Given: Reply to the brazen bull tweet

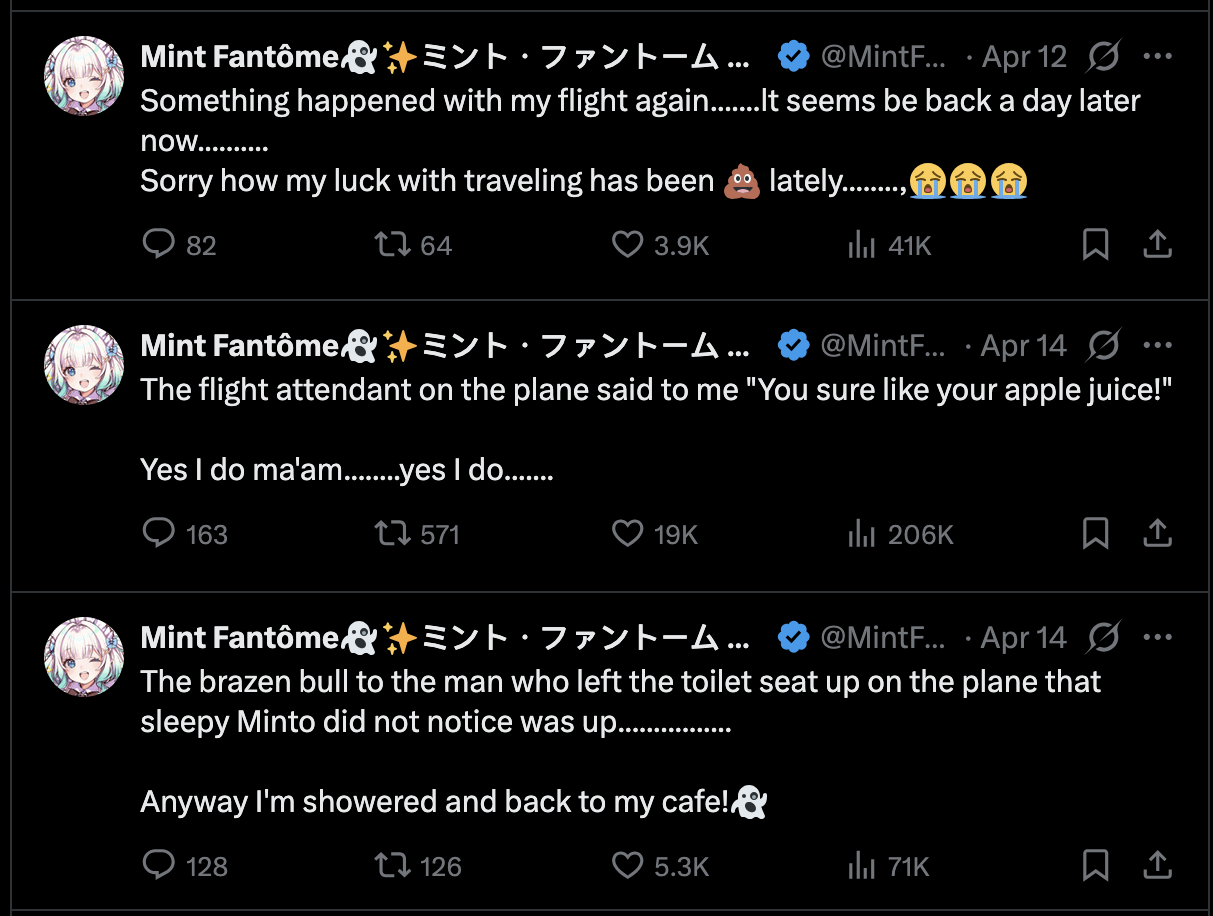Looking at the screenshot, I should pos(159,865).
